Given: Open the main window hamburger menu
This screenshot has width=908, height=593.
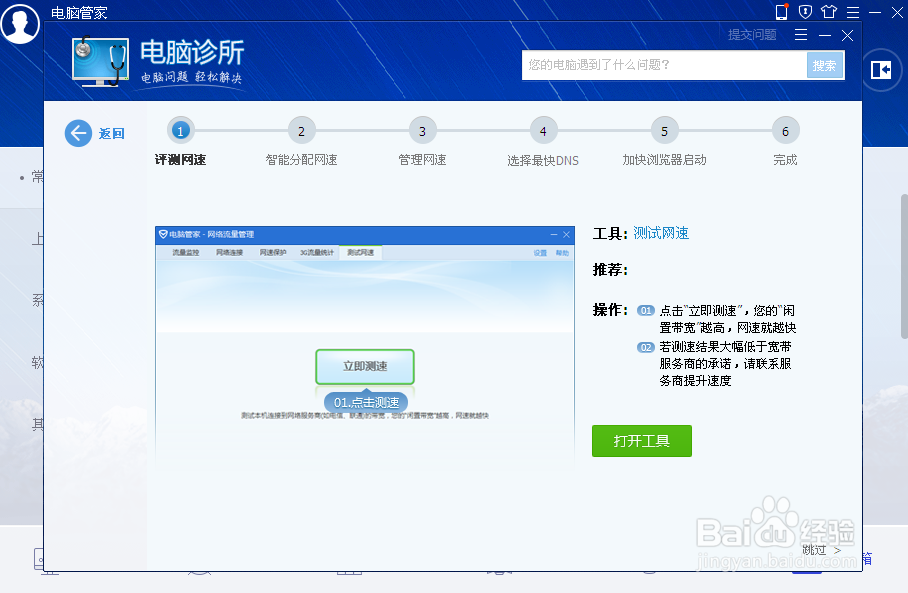Looking at the screenshot, I should (852, 12).
